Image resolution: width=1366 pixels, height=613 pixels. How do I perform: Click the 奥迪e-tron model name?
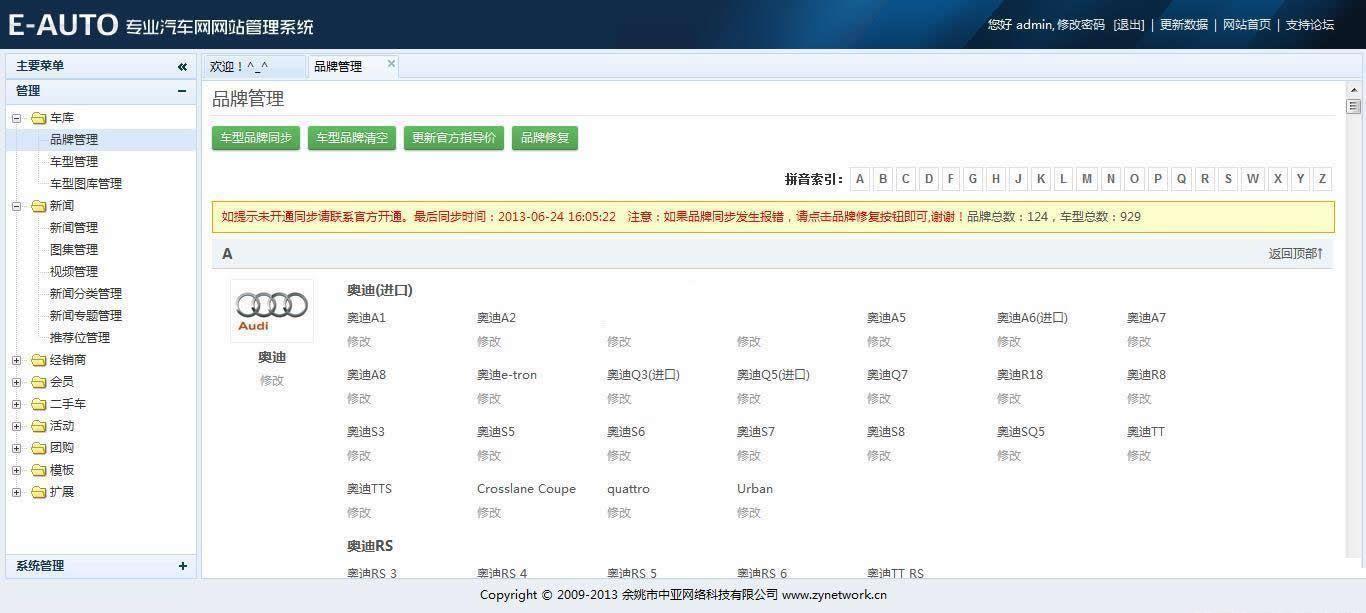(x=507, y=375)
